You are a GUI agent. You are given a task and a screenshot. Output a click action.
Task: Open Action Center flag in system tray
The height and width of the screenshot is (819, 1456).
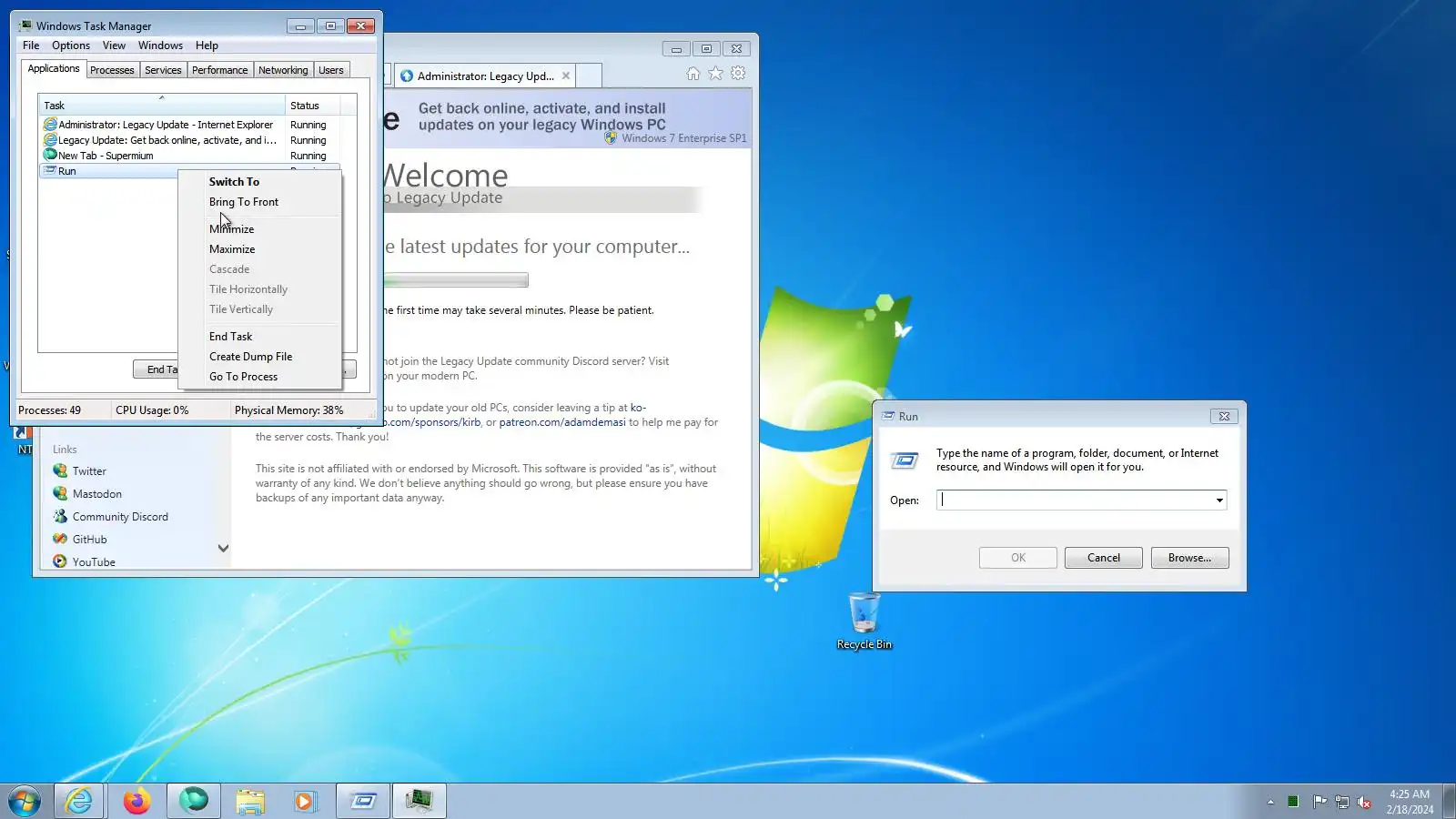point(1319,802)
